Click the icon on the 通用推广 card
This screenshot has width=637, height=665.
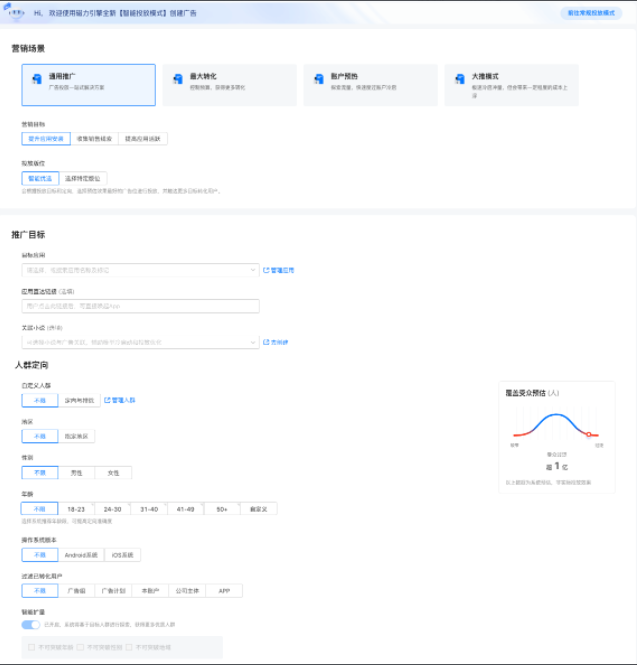click(x=37, y=78)
